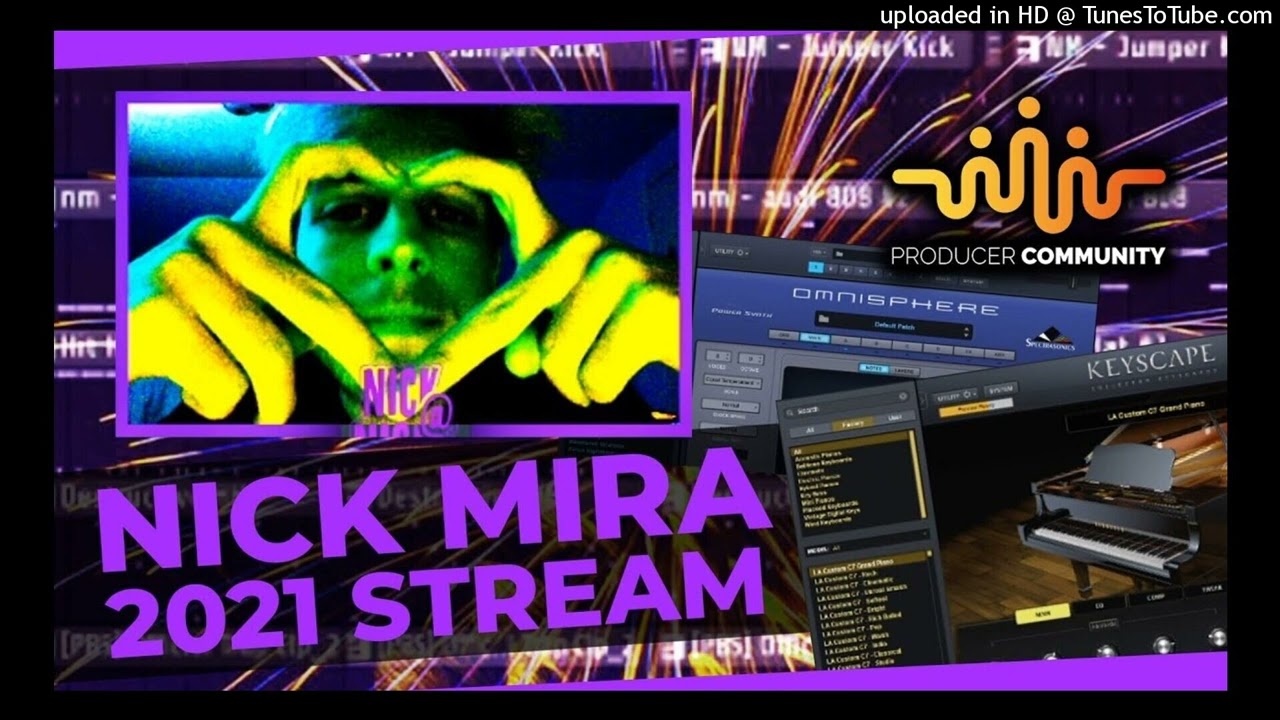Switch to the Omnisphere MAIN tab

tap(815, 338)
